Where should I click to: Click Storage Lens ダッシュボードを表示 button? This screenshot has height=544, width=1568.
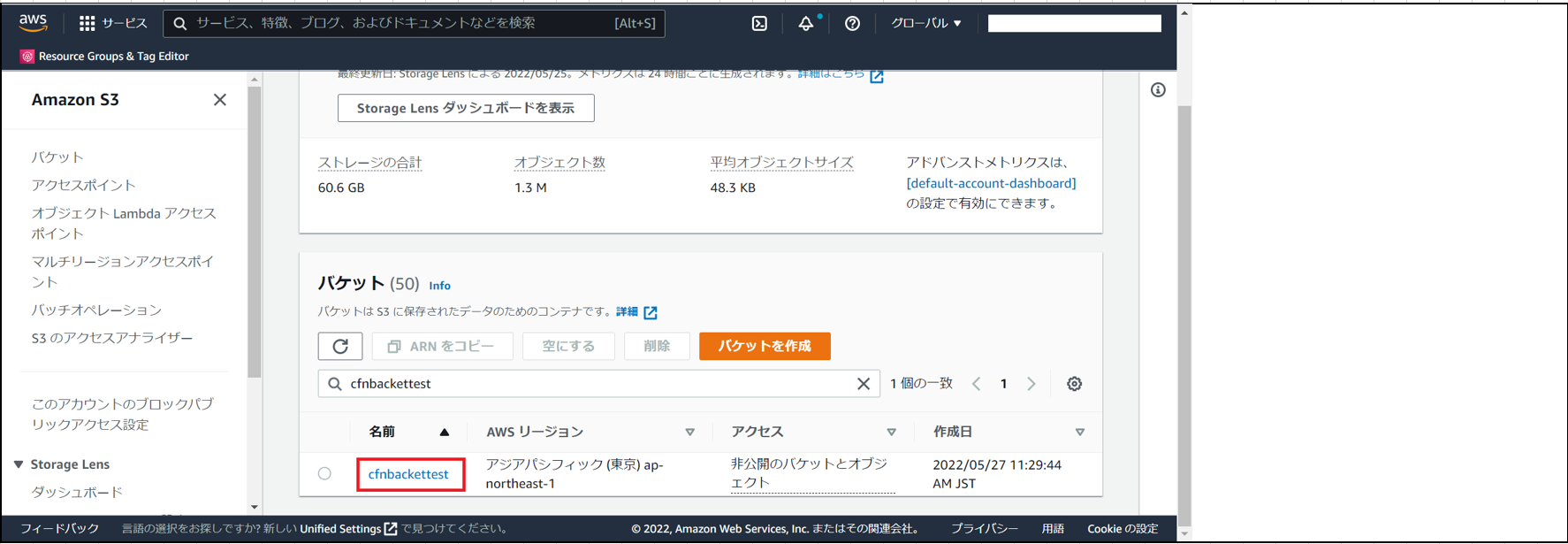click(466, 108)
